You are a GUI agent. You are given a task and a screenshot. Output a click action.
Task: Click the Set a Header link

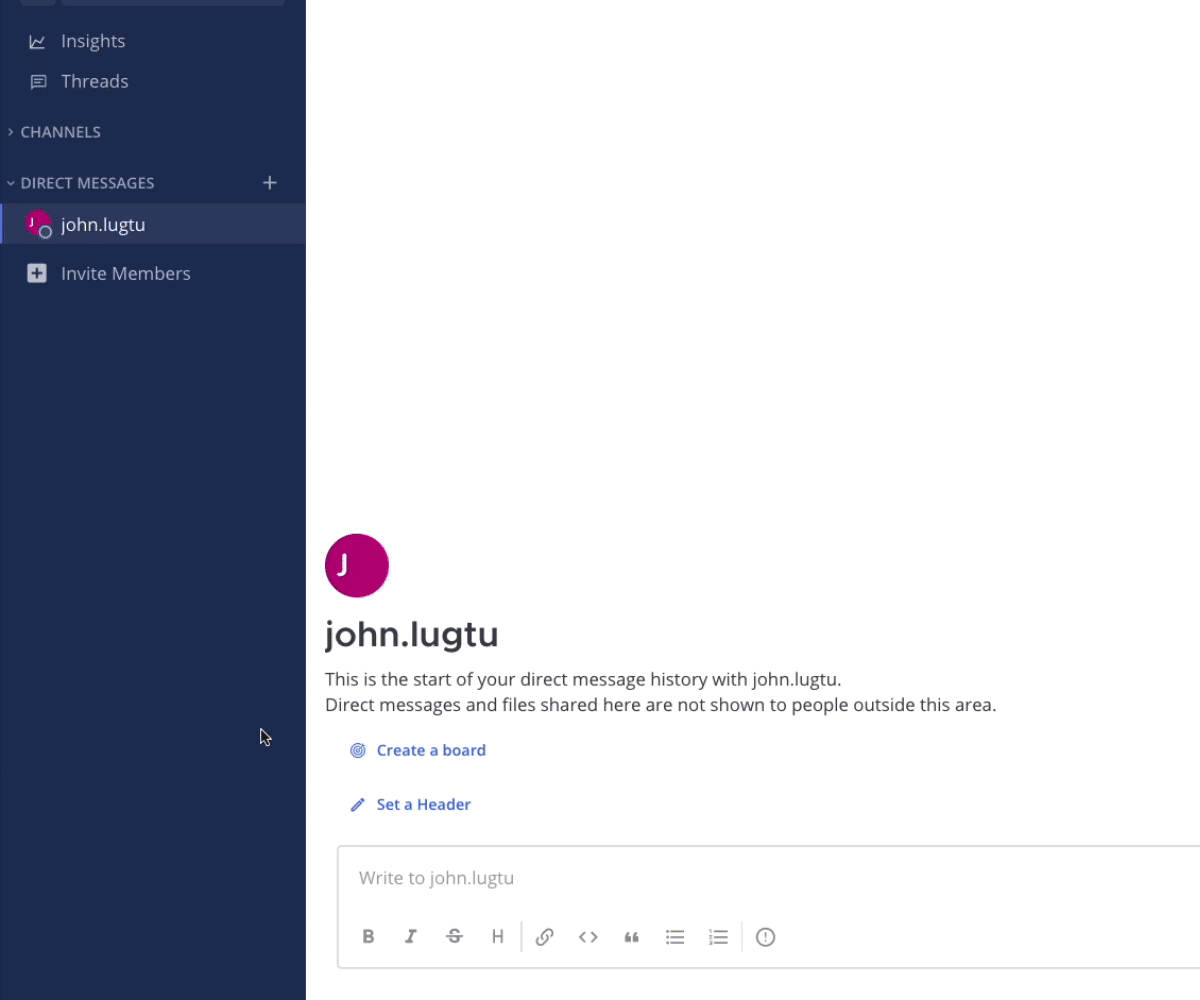(423, 804)
